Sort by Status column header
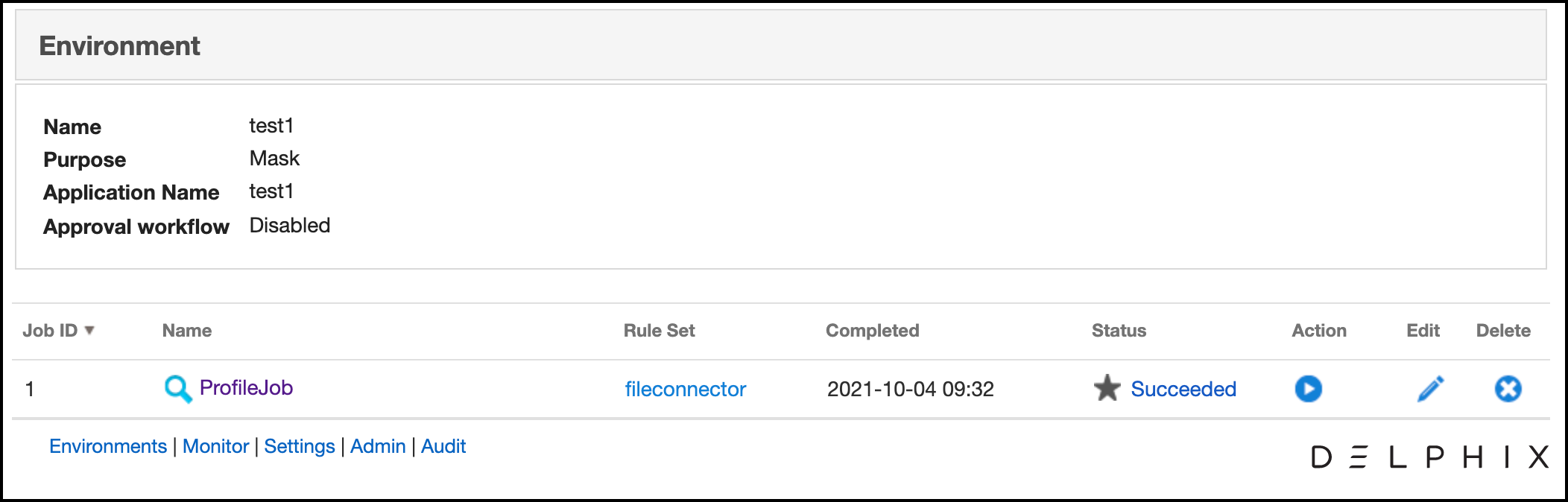 click(1119, 331)
